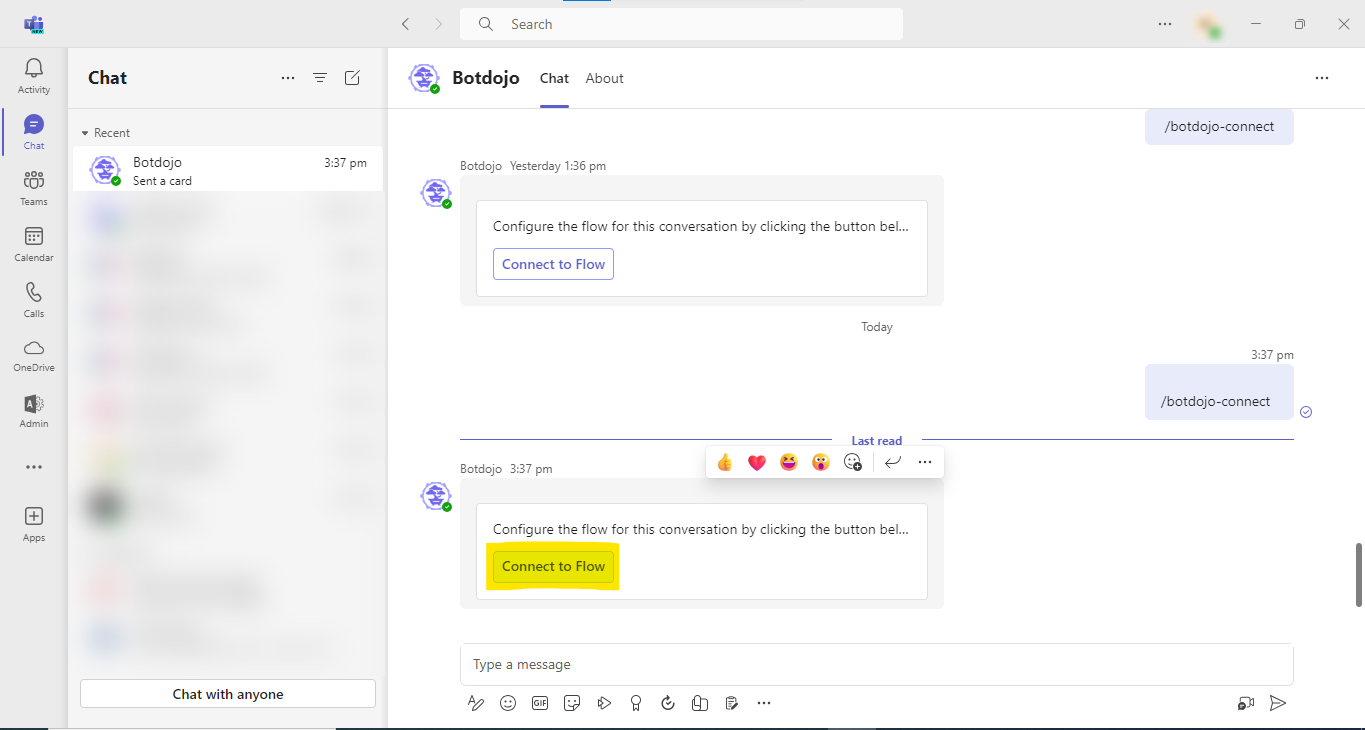
Task: Open the emoji picker in compose bar
Action: coord(508,703)
